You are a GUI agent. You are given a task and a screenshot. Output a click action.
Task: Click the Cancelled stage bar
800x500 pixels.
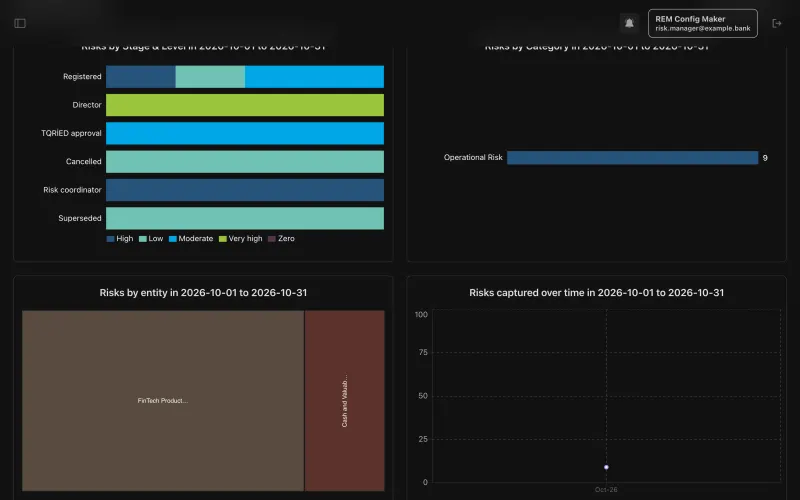click(x=245, y=162)
